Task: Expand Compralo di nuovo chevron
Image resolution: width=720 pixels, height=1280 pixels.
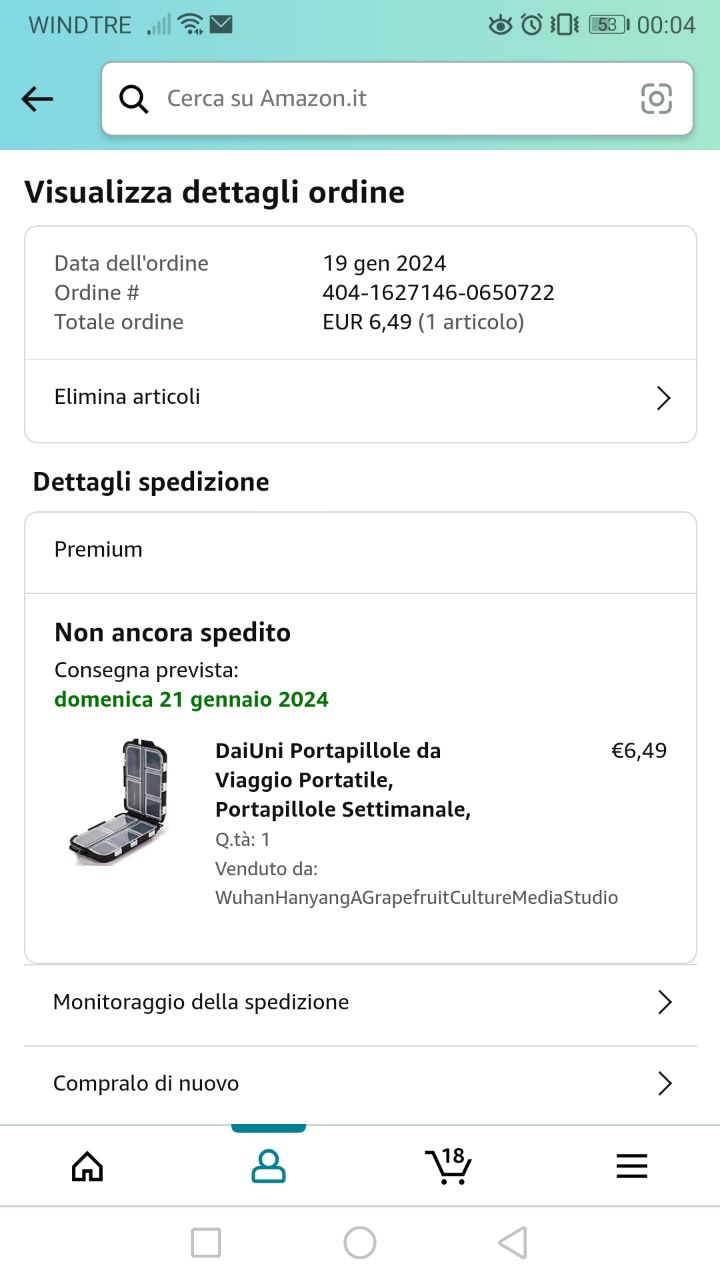Action: coord(664,1083)
